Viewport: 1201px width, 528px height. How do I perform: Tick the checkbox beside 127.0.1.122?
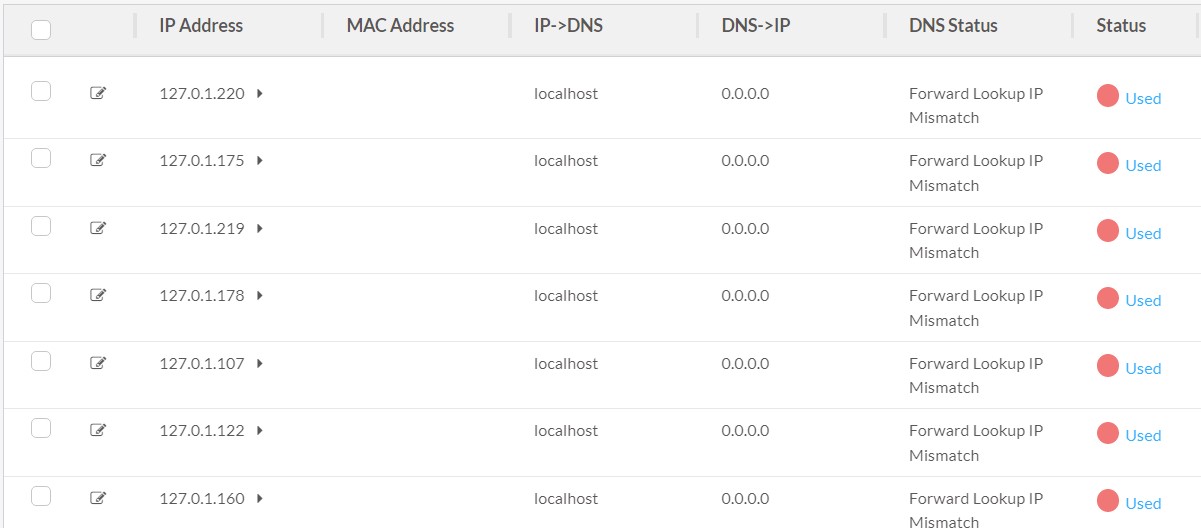pyautogui.click(x=41, y=428)
